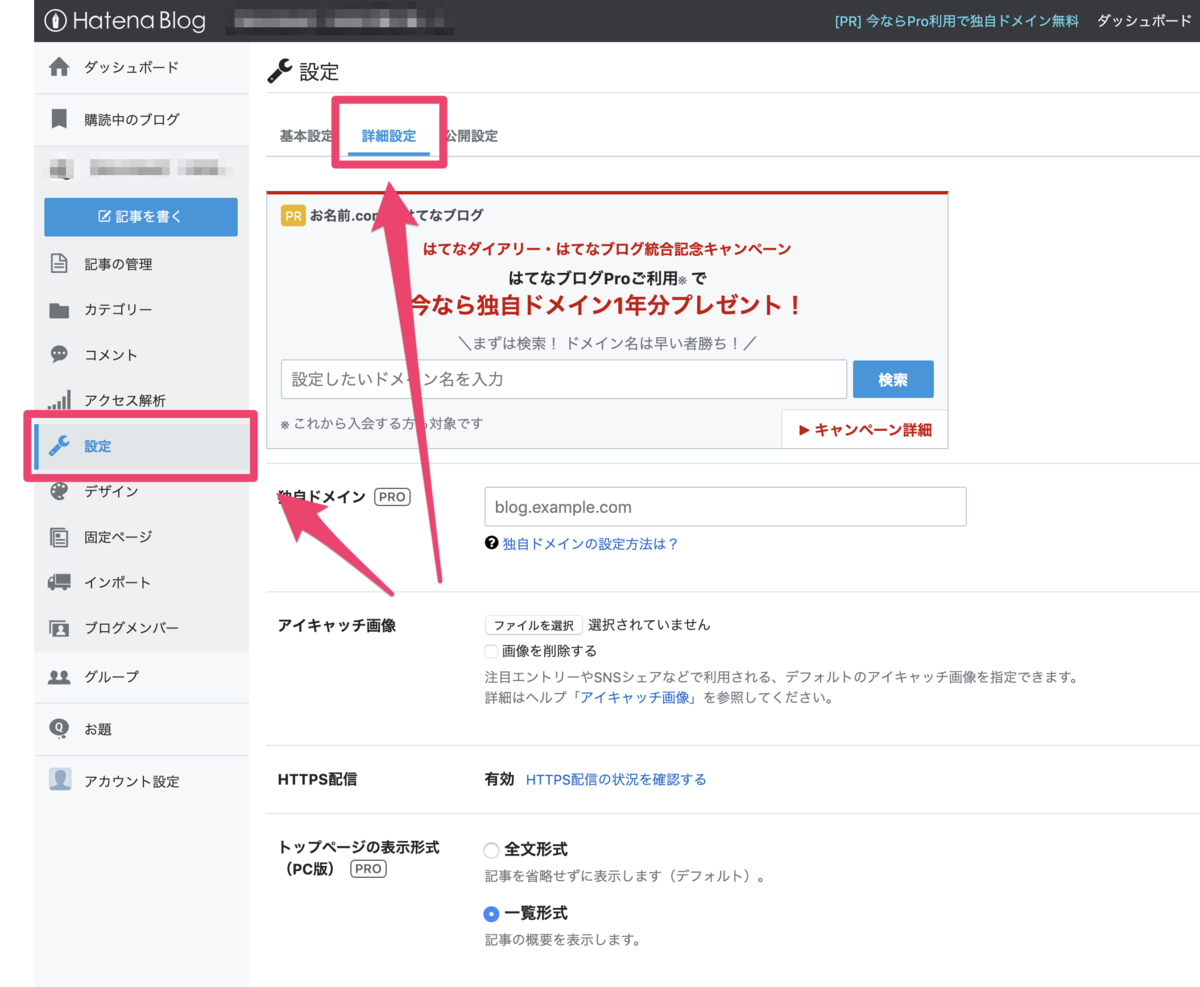
Task: Click the 設定したいドメイン名を入力 field
Action: click(564, 380)
